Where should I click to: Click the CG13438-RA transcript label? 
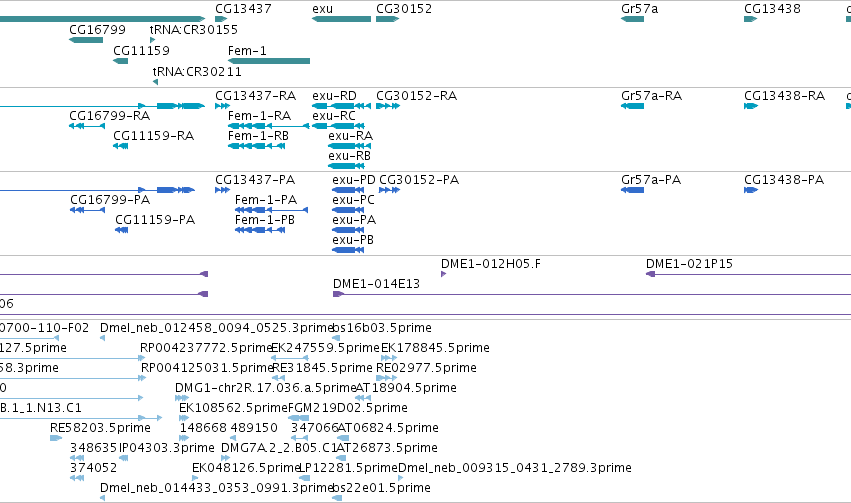(x=784, y=96)
